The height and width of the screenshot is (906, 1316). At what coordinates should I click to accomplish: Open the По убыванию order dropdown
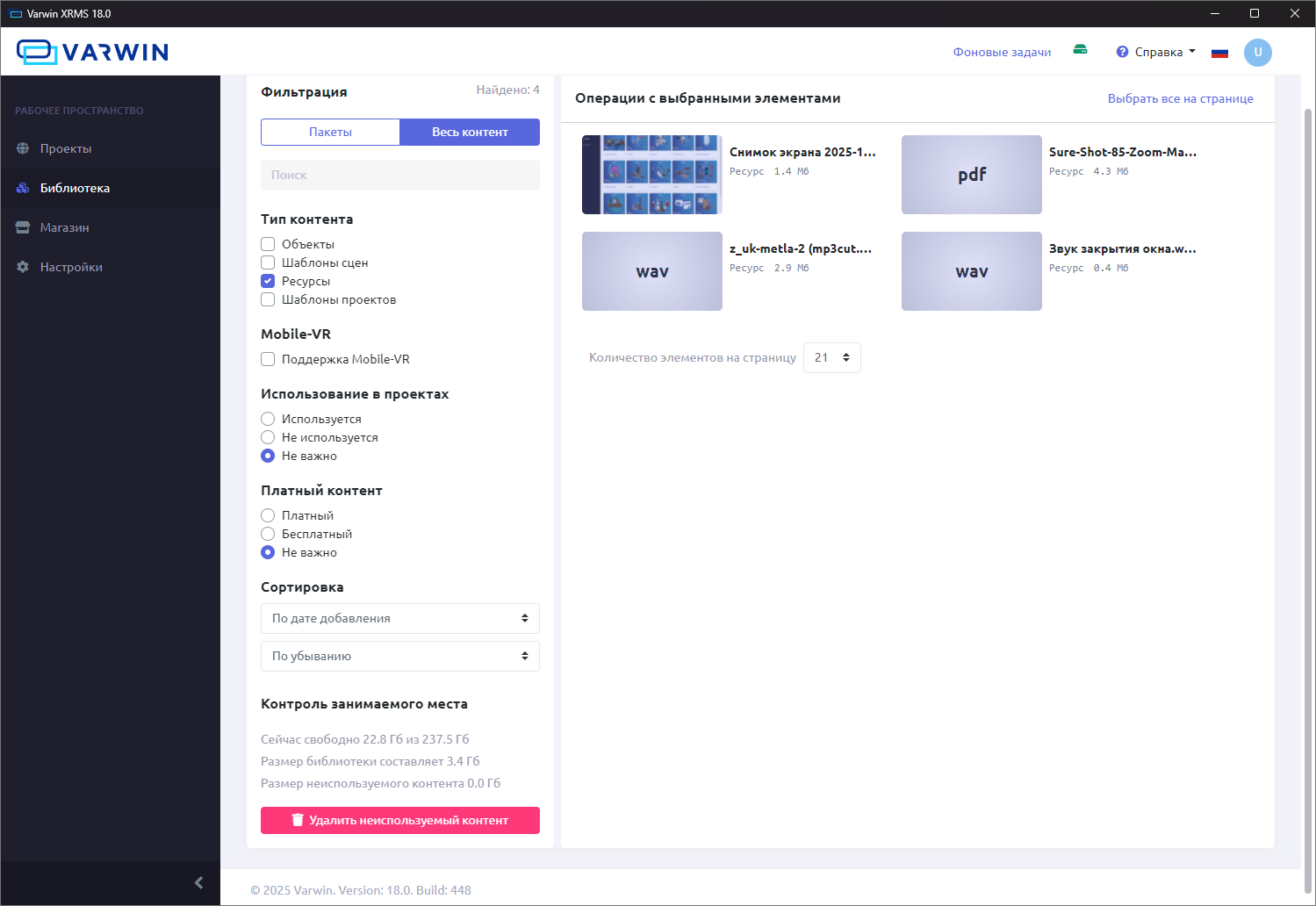[x=399, y=656]
